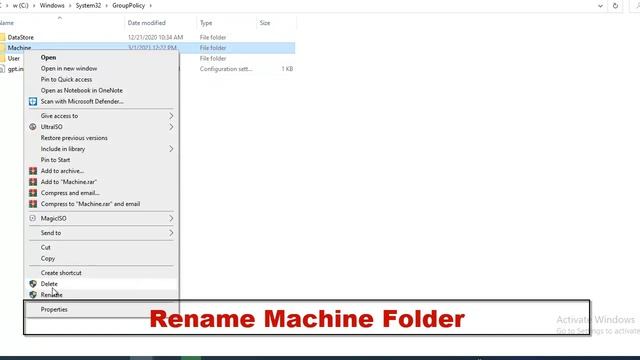Click the 1 KB size cell
640x360 pixels.
(x=287, y=69)
